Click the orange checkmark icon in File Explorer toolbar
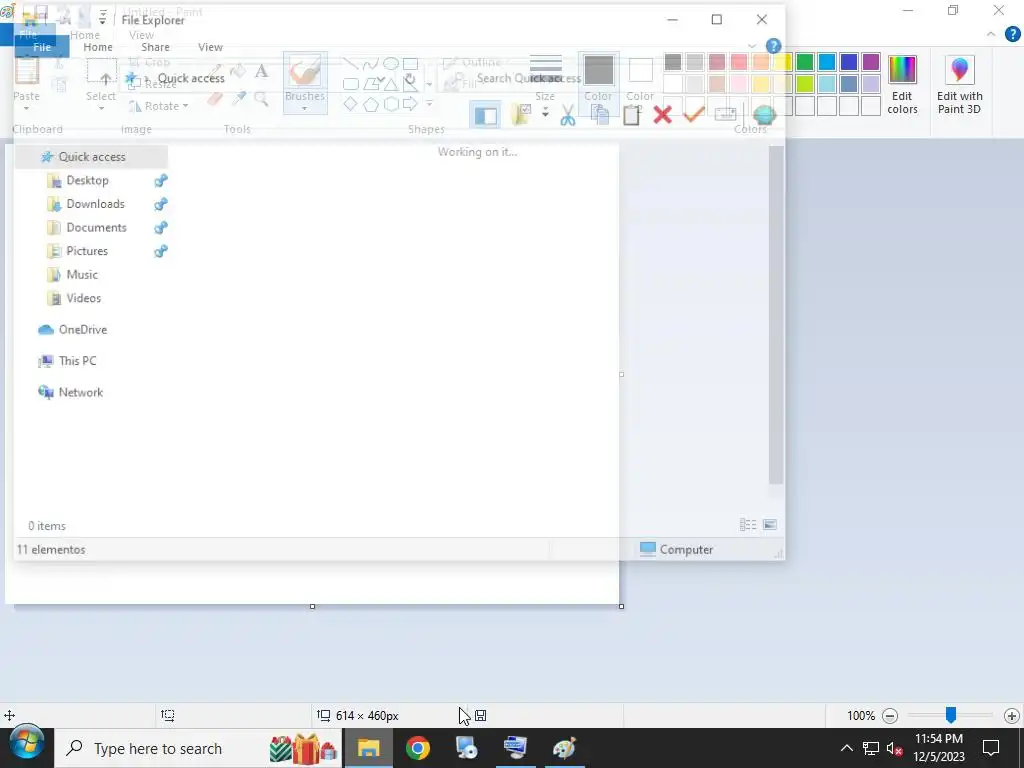 click(694, 115)
